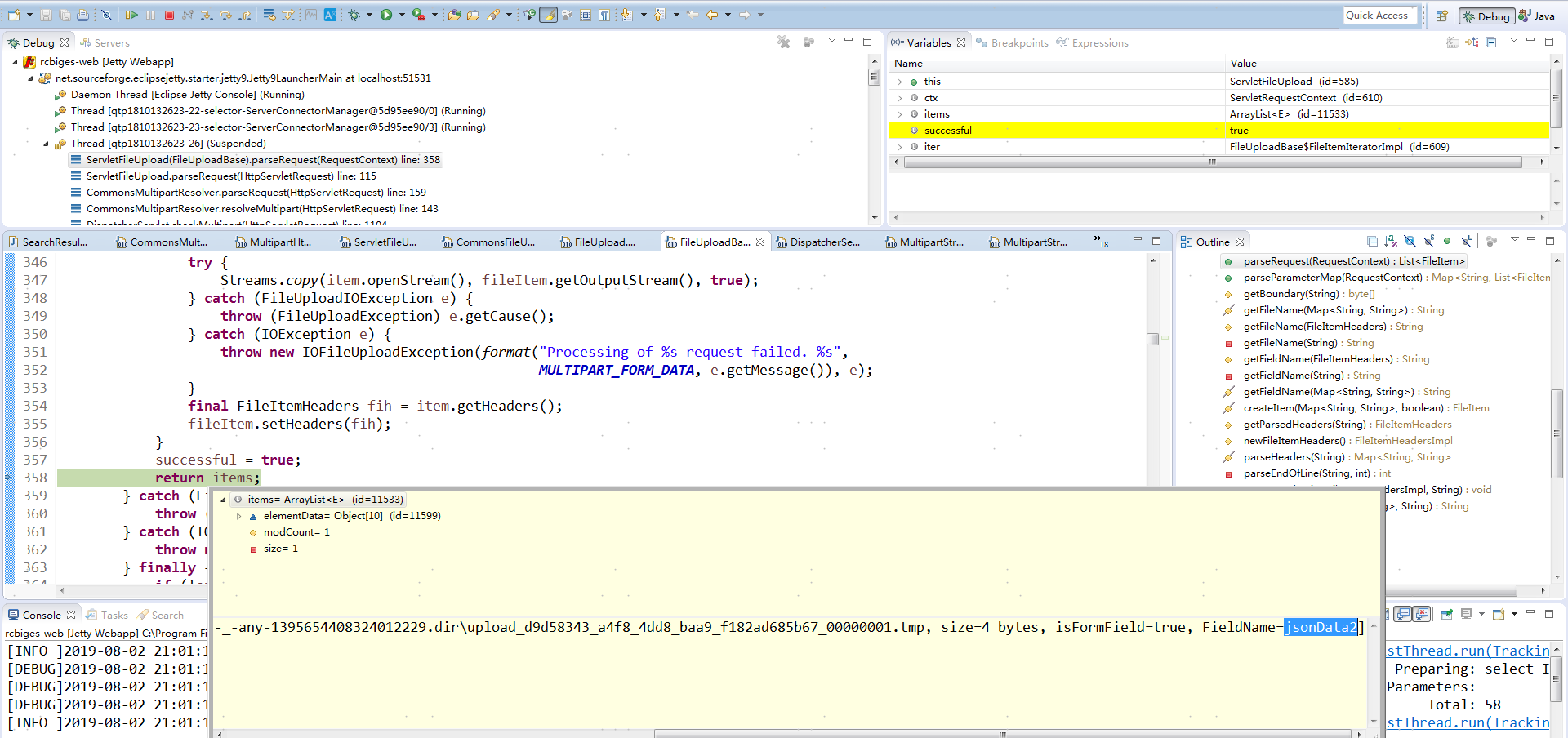
Task: Open dropdown next to Run External Tools icon
Action: coord(434,15)
